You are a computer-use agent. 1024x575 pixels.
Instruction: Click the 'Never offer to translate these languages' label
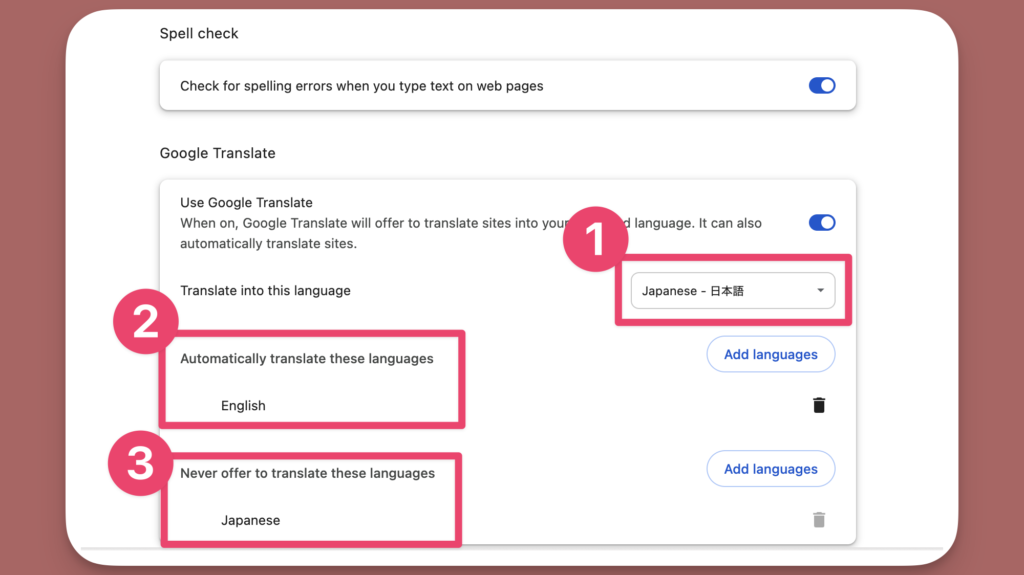[307, 473]
